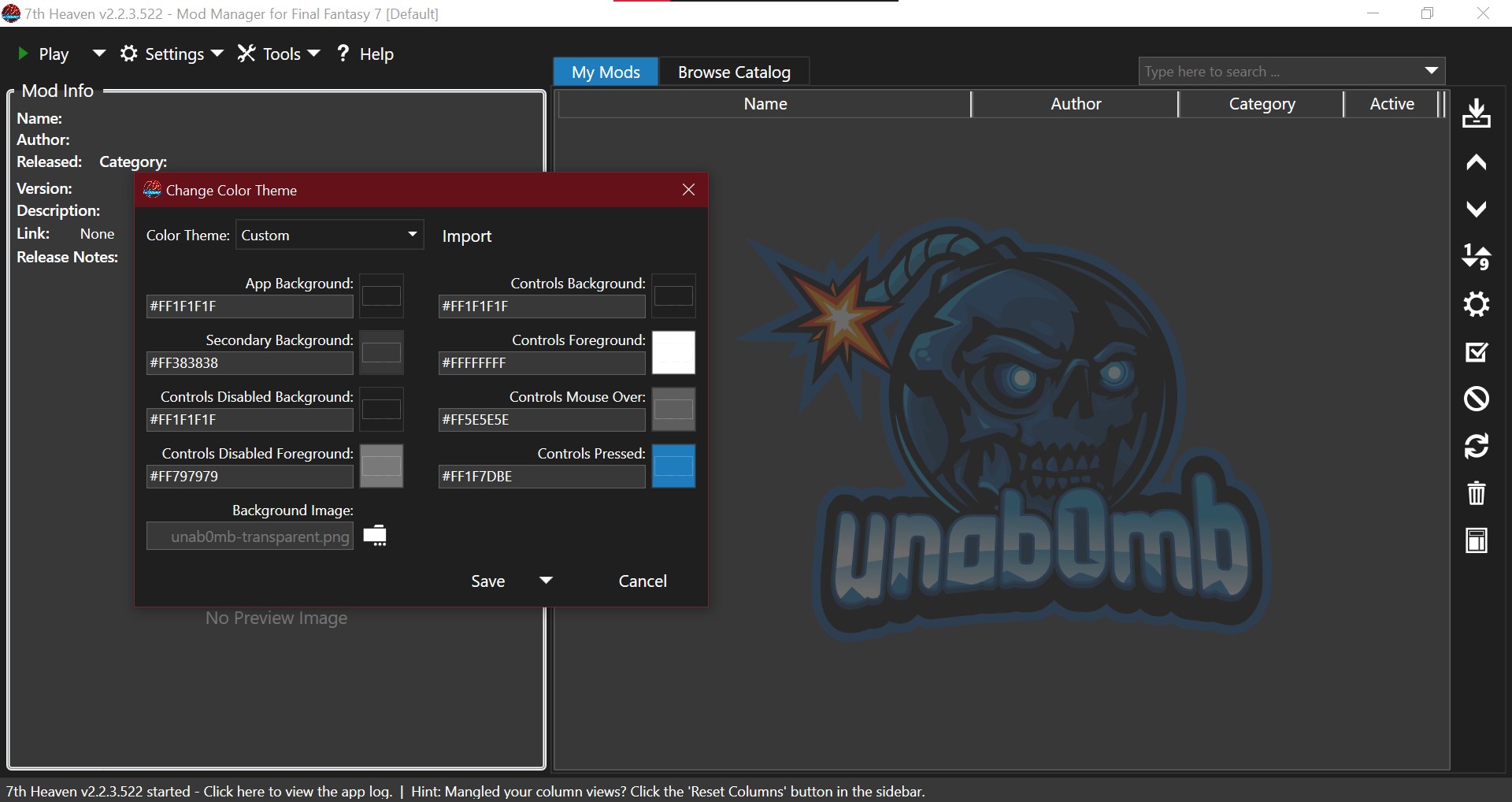The width and height of the screenshot is (1512, 802).
Task: Move selected mod down with the down arrow
Action: point(1477,209)
